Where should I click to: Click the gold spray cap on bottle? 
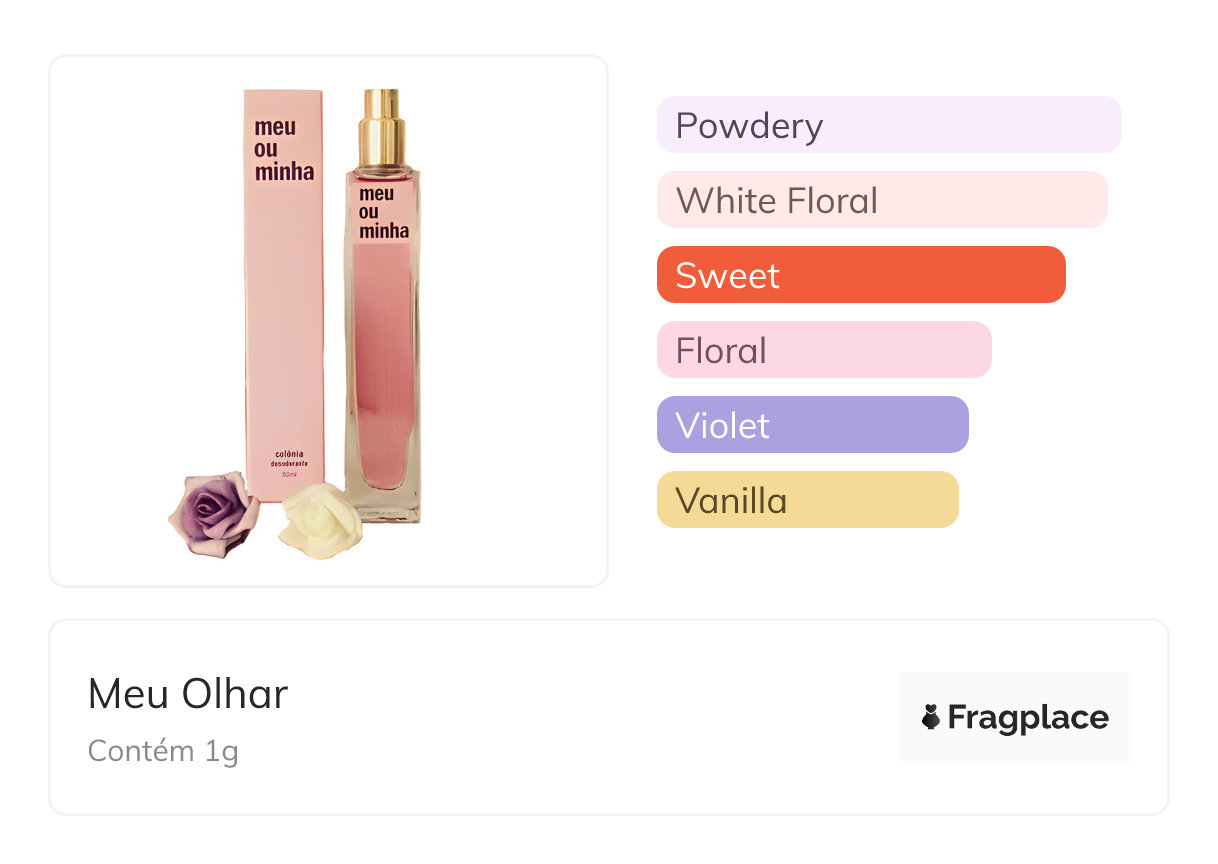point(382,128)
